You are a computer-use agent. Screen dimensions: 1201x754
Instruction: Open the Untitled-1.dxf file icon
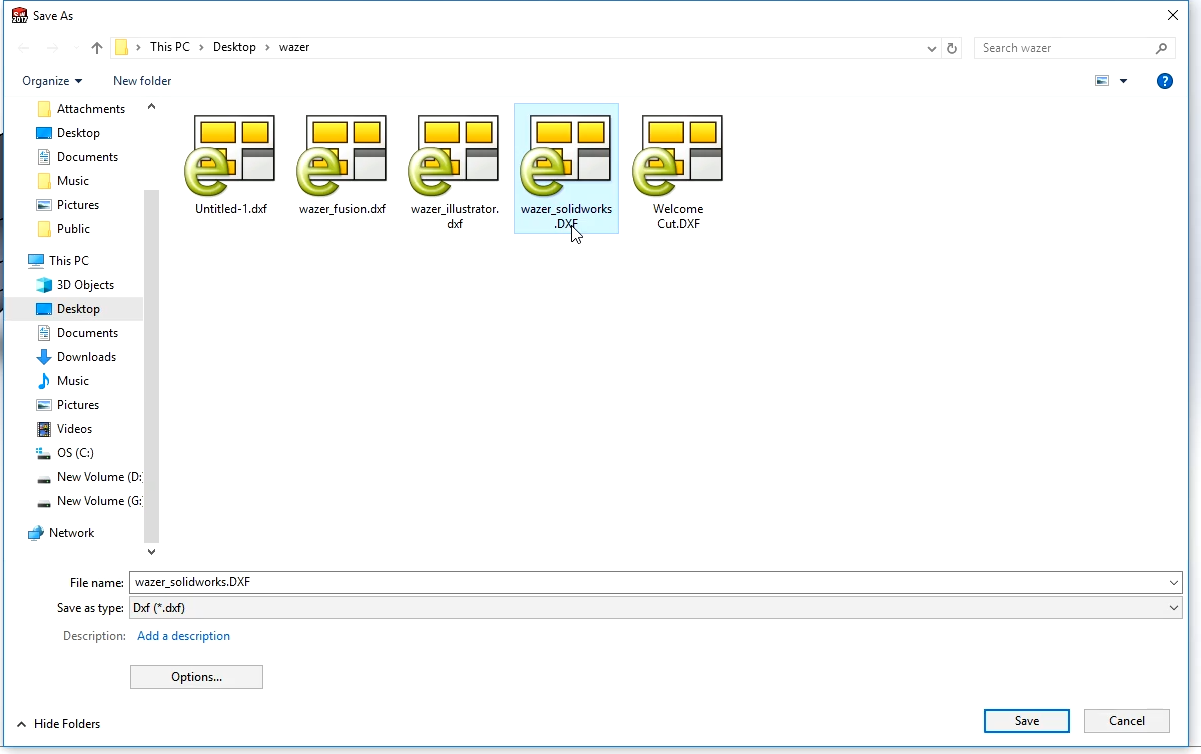click(x=230, y=156)
